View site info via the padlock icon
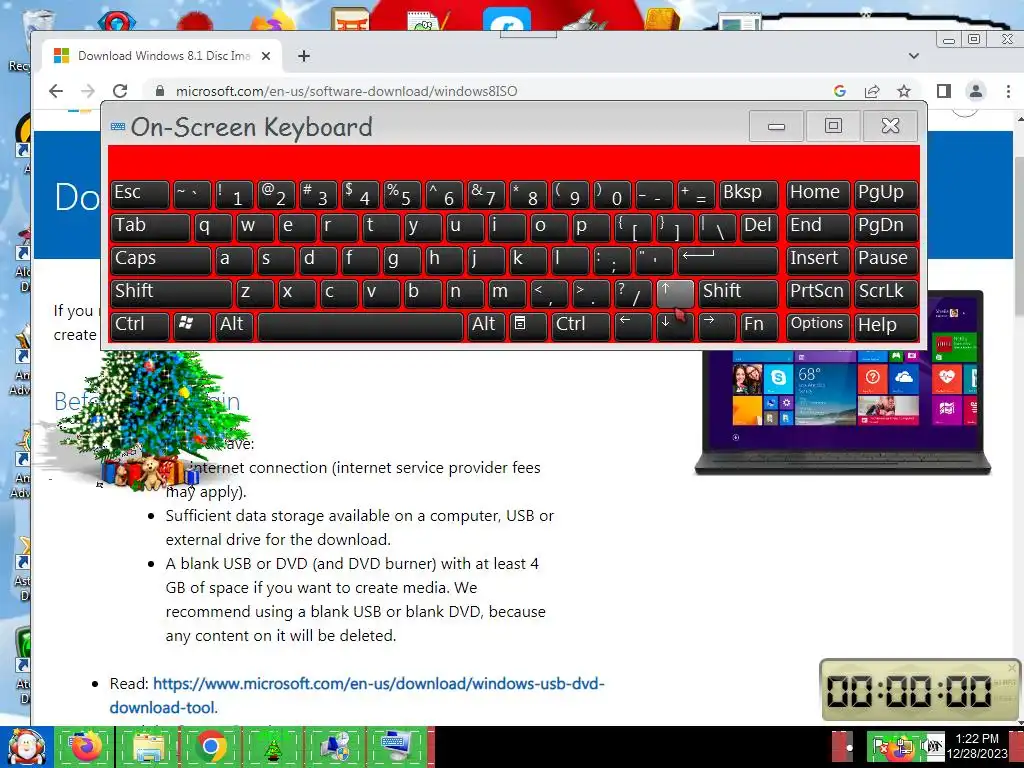Viewport: 1024px width, 768px height. click(x=160, y=91)
